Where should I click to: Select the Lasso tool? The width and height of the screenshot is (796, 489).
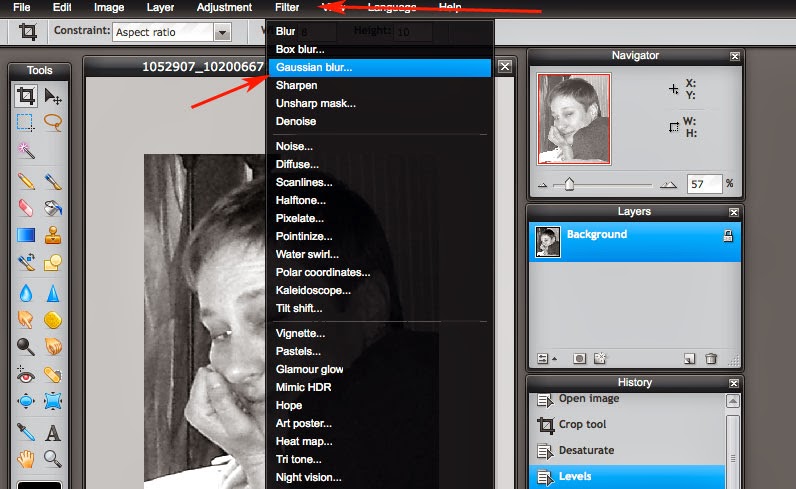tap(53, 123)
